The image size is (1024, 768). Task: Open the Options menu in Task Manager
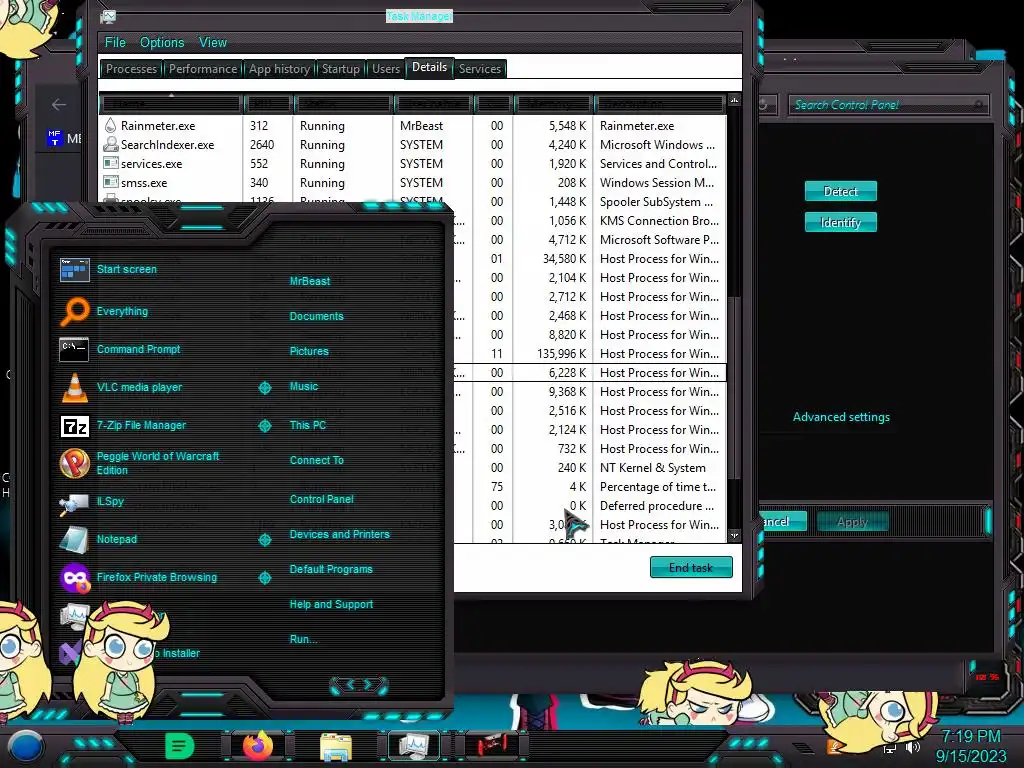click(162, 42)
